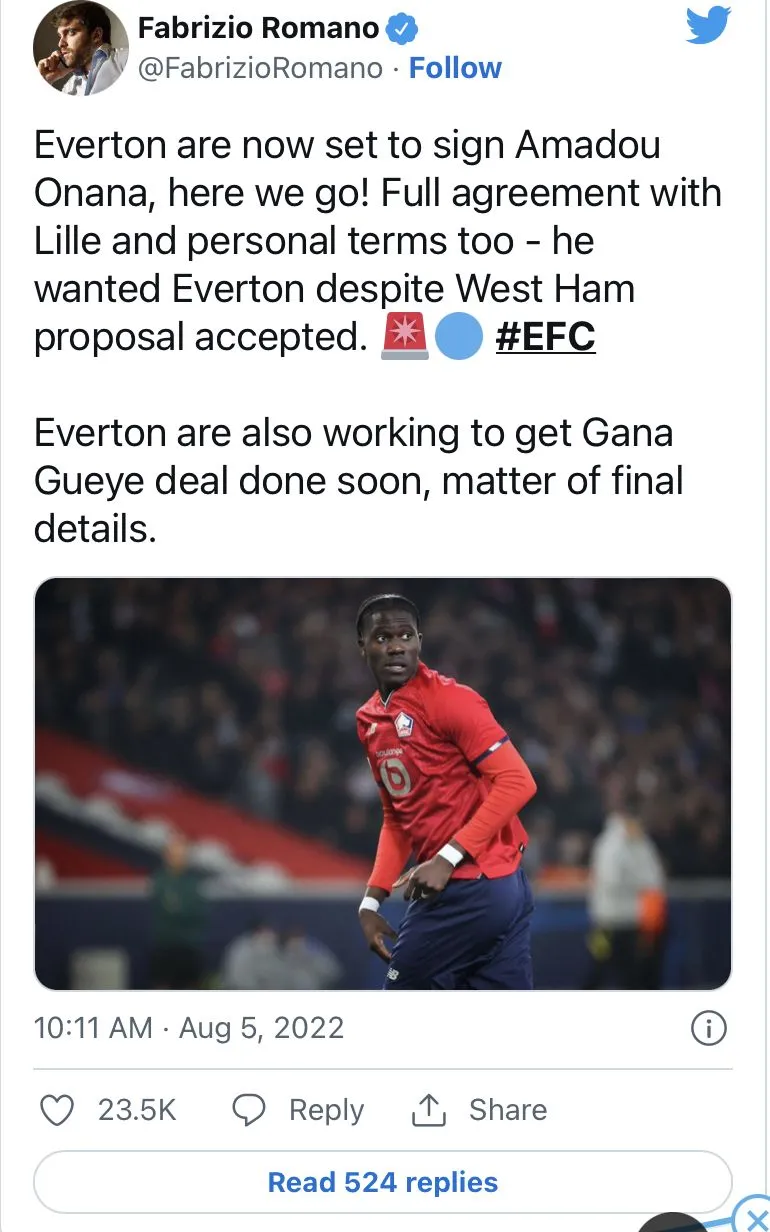Click the Gana Gueye deal paragraph
This screenshot has width=770, height=1232.
357,481
